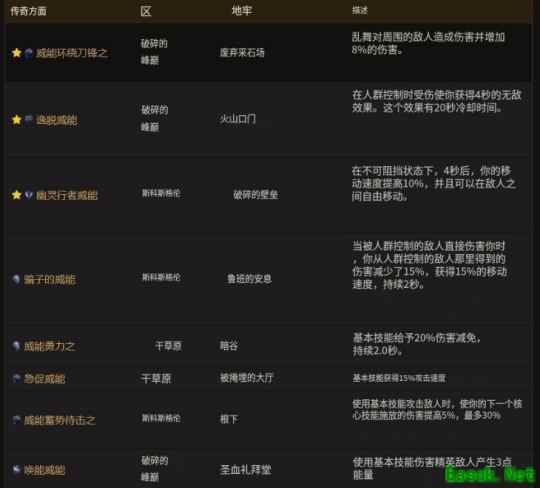
Task: Click the 描述 column header
Action: pos(360,11)
